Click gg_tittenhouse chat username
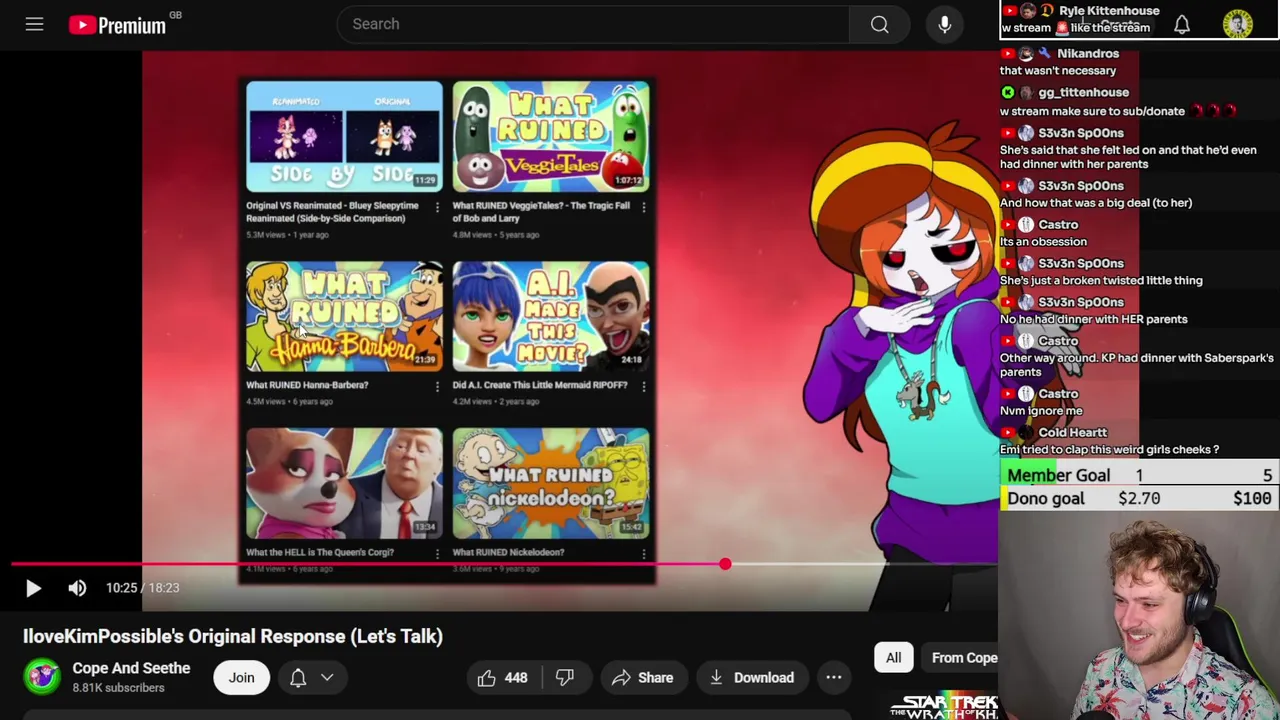 (x=1083, y=92)
